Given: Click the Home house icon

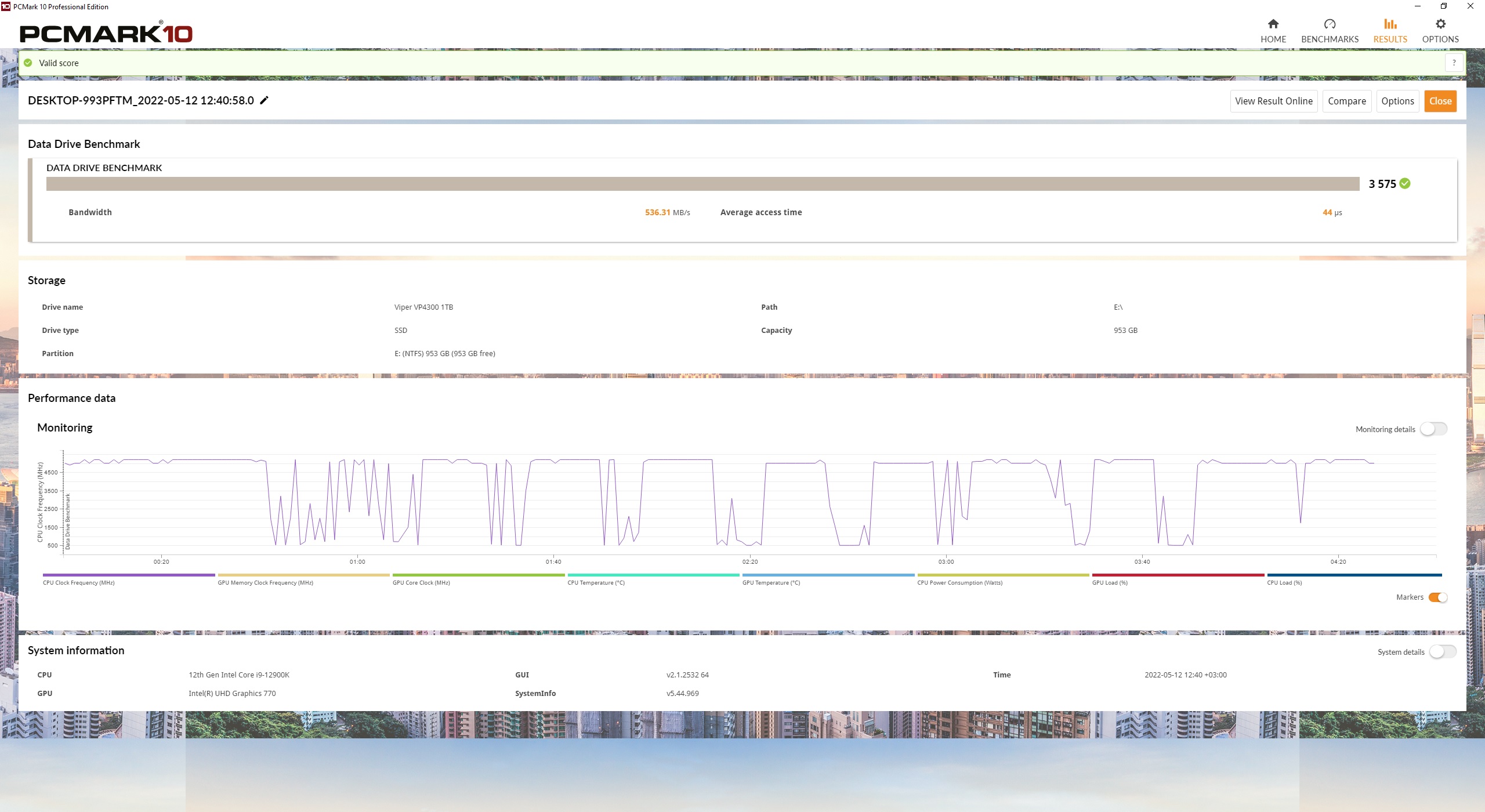Looking at the screenshot, I should 1273,24.
